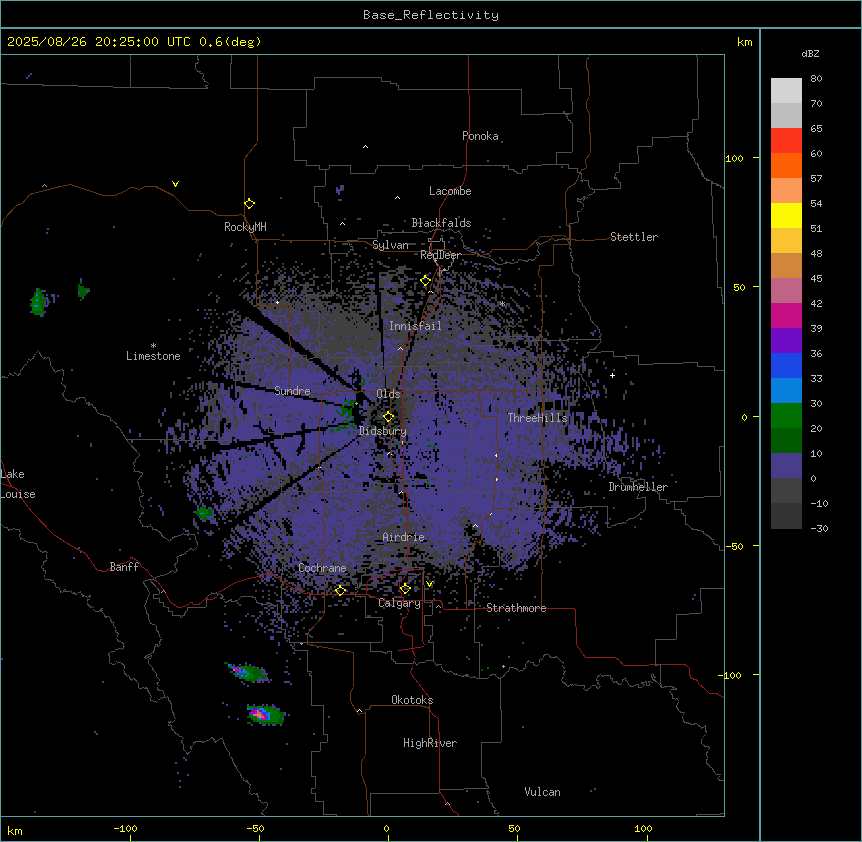Click the Okotoks city label
The image size is (862, 842).
[412, 700]
